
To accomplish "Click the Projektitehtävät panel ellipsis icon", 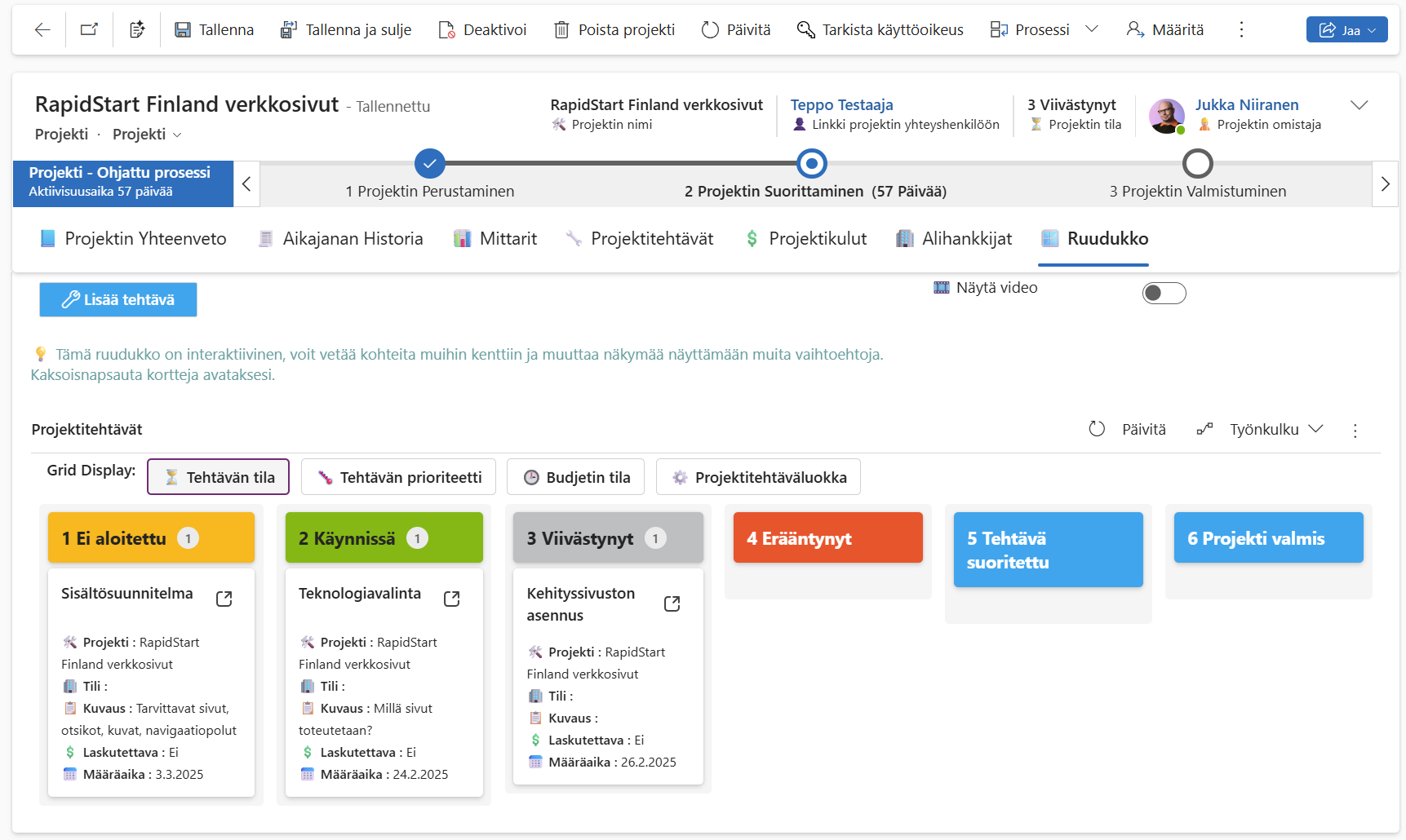I will coord(1355,431).
